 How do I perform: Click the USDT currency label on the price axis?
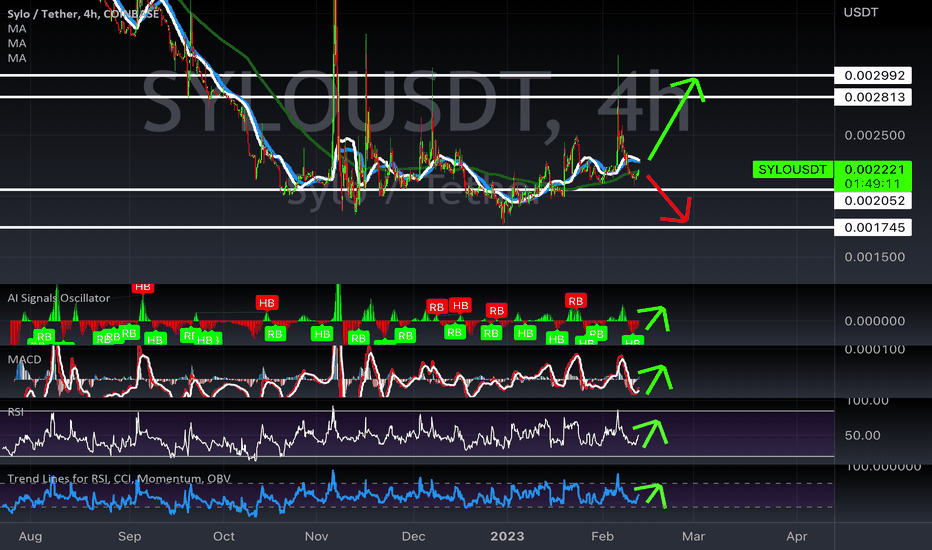click(860, 12)
